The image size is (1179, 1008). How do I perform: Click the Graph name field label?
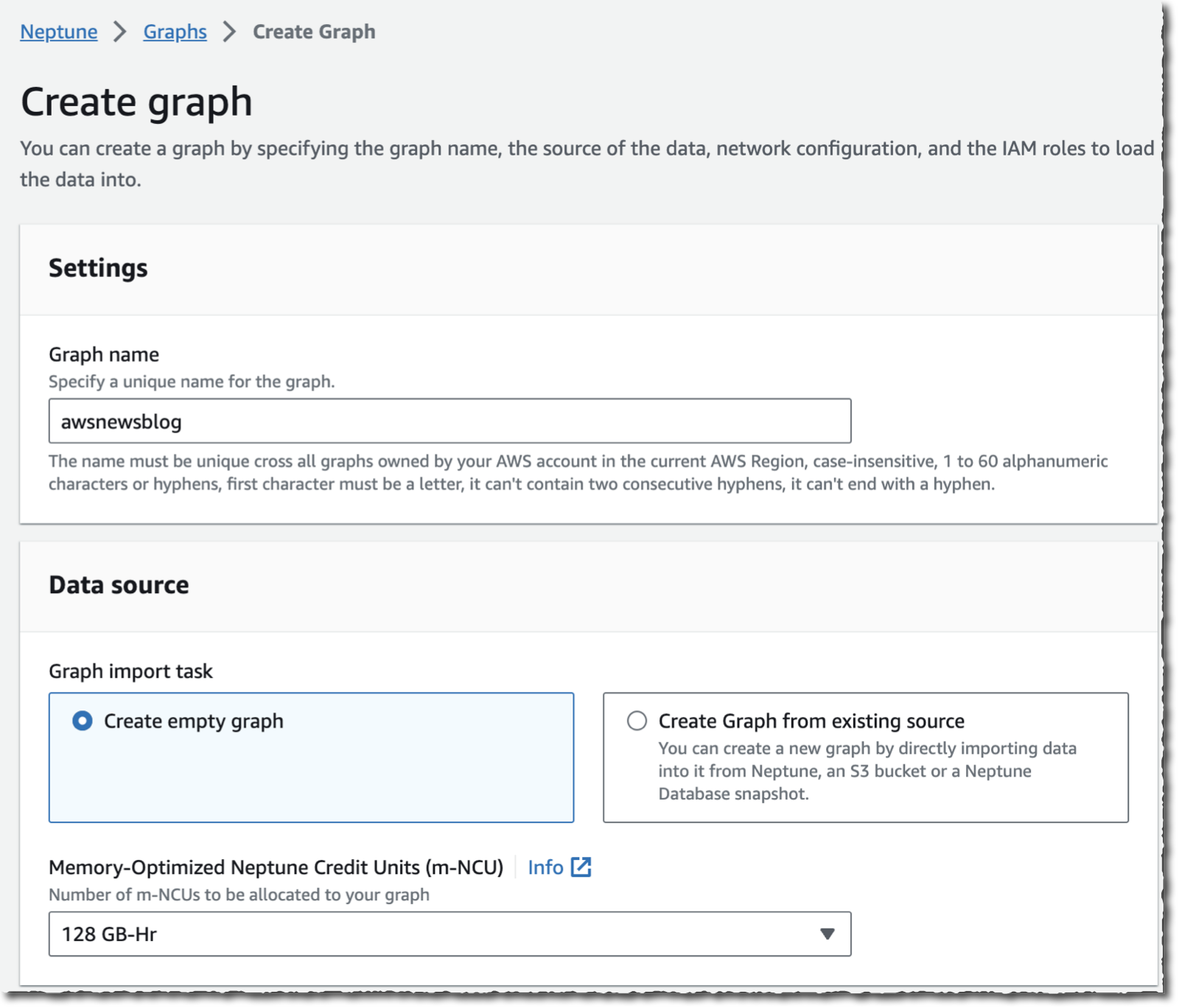104,354
